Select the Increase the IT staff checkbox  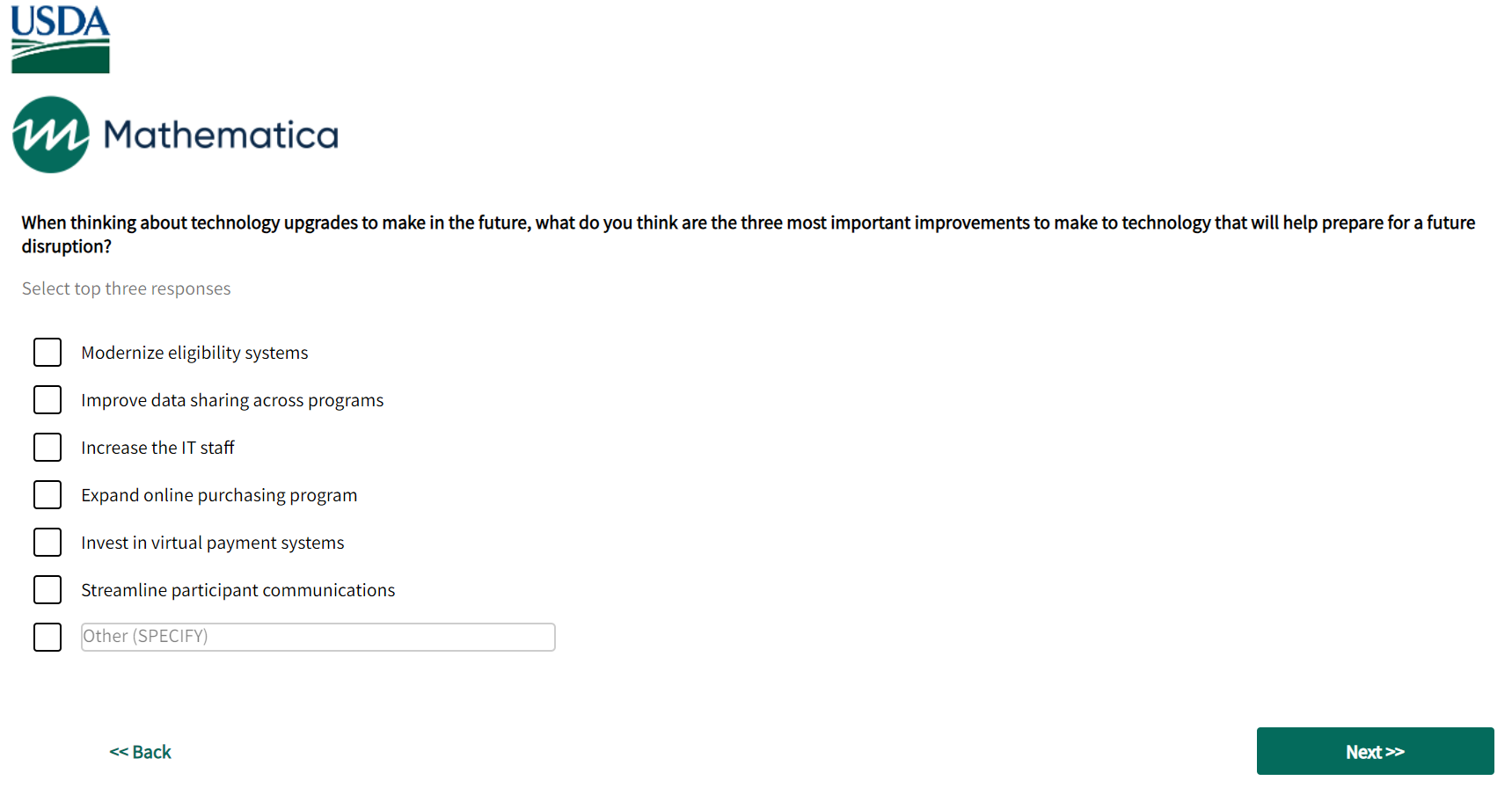(x=47, y=448)
